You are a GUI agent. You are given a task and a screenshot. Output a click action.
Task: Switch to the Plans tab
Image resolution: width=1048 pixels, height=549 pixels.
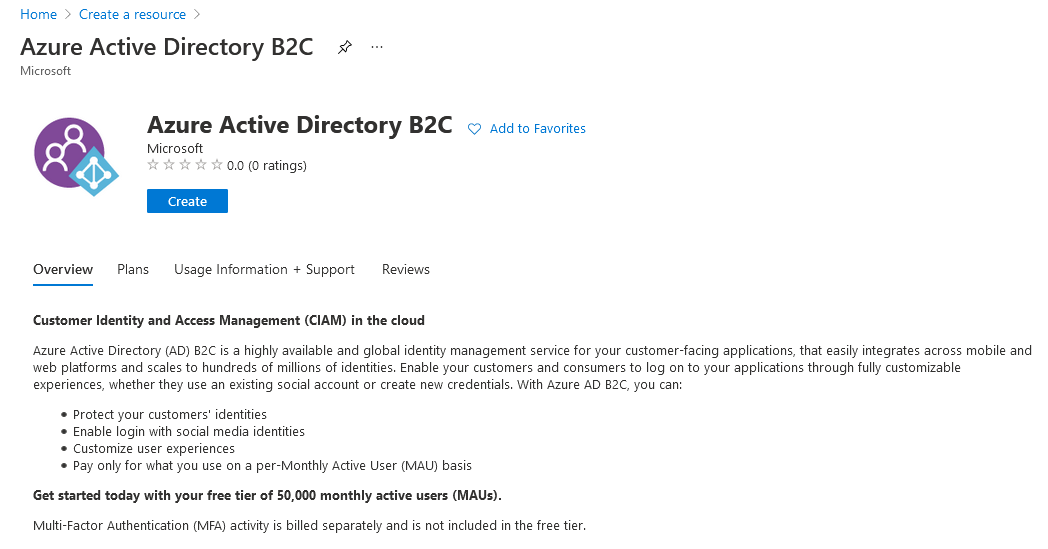133,269
